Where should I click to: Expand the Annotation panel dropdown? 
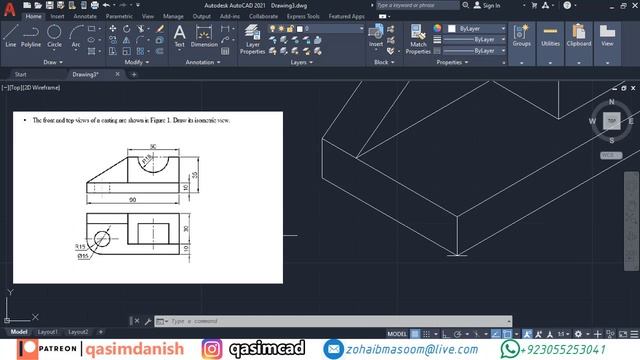click(x=203, y=62)
